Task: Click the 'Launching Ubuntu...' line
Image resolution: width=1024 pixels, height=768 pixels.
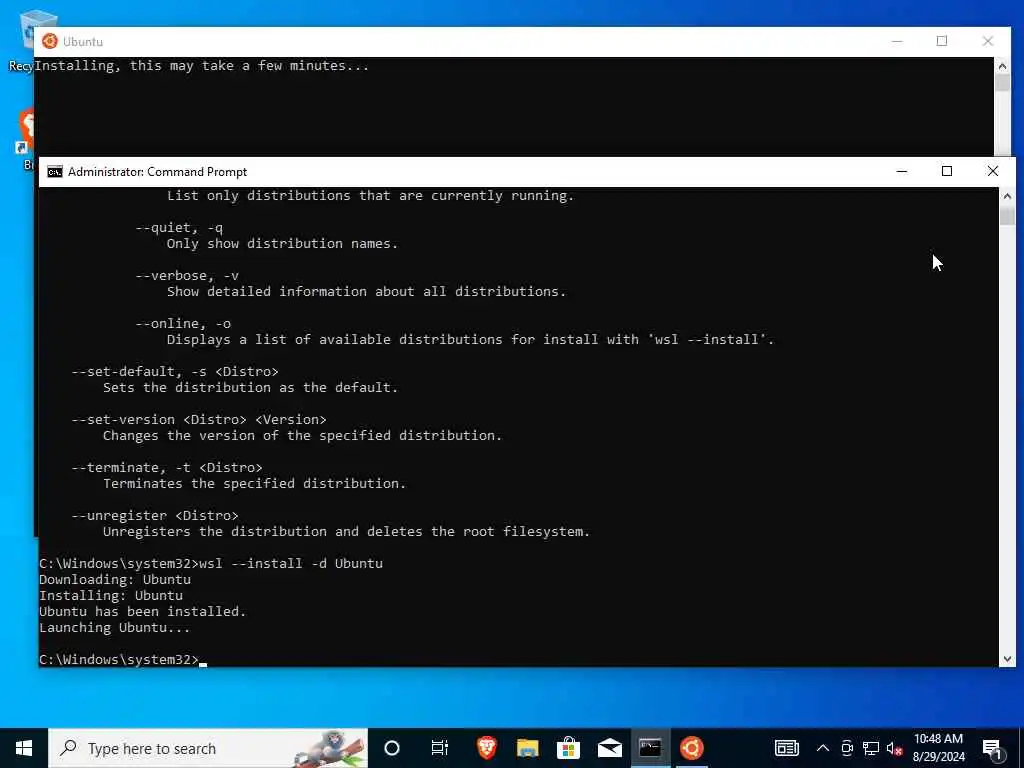Action: [114, 628]
